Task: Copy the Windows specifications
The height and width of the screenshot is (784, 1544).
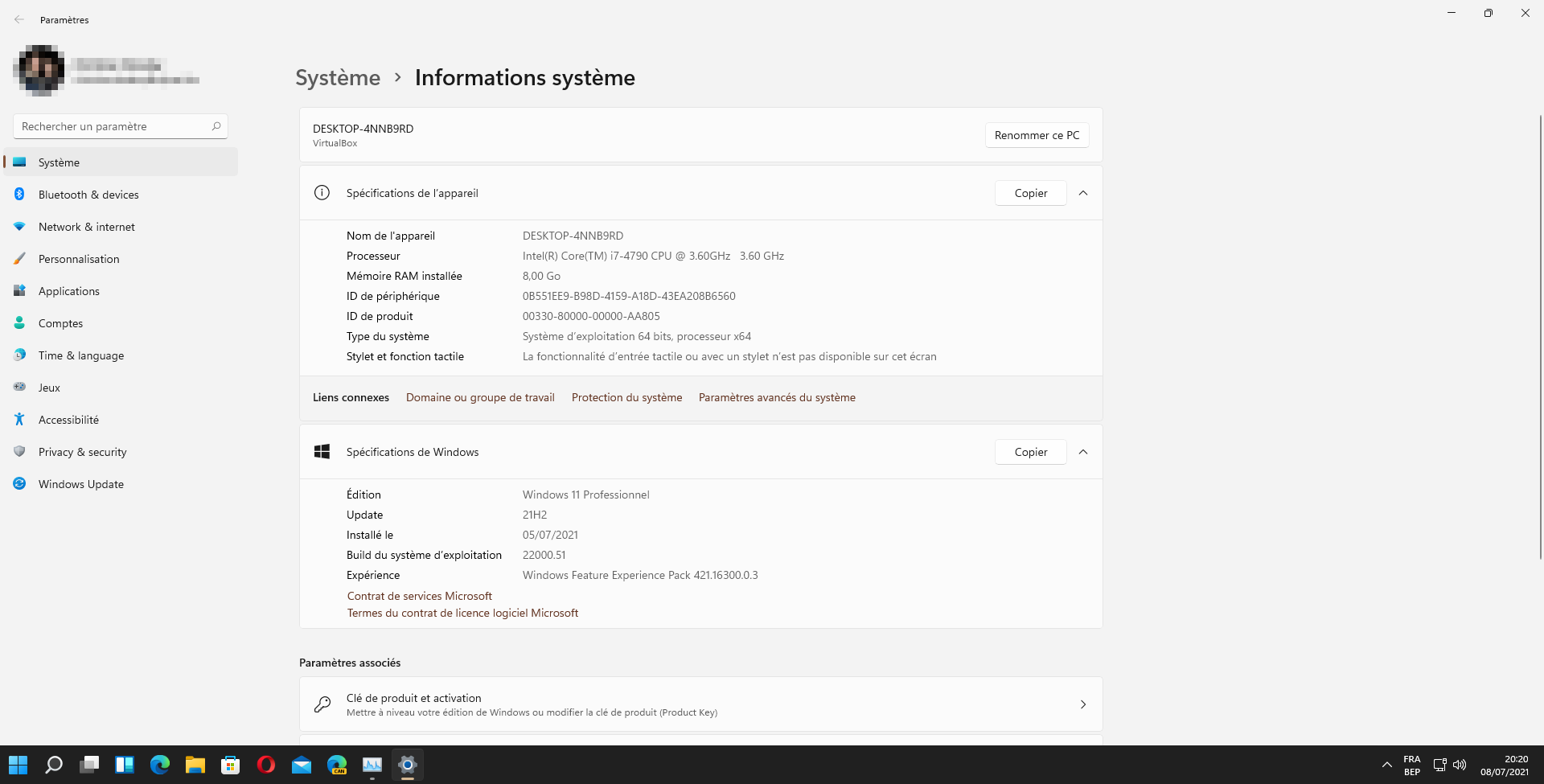Action: click(1030, 452)
